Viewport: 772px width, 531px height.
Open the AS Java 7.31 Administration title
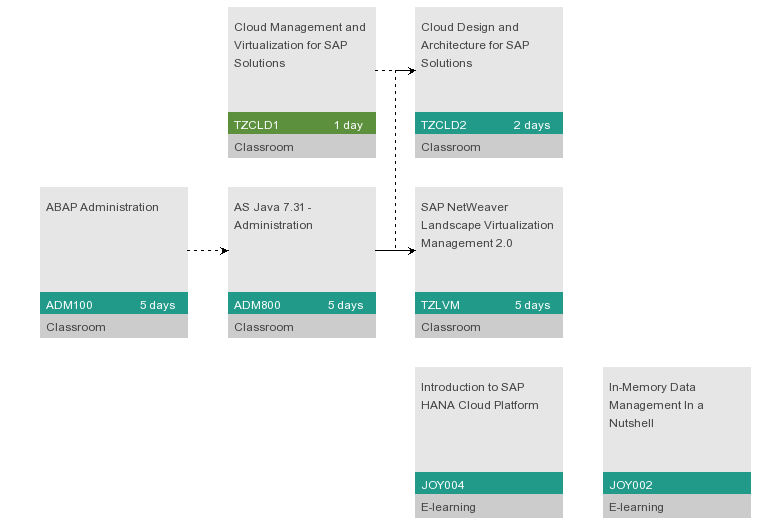[x=273, y=216]
